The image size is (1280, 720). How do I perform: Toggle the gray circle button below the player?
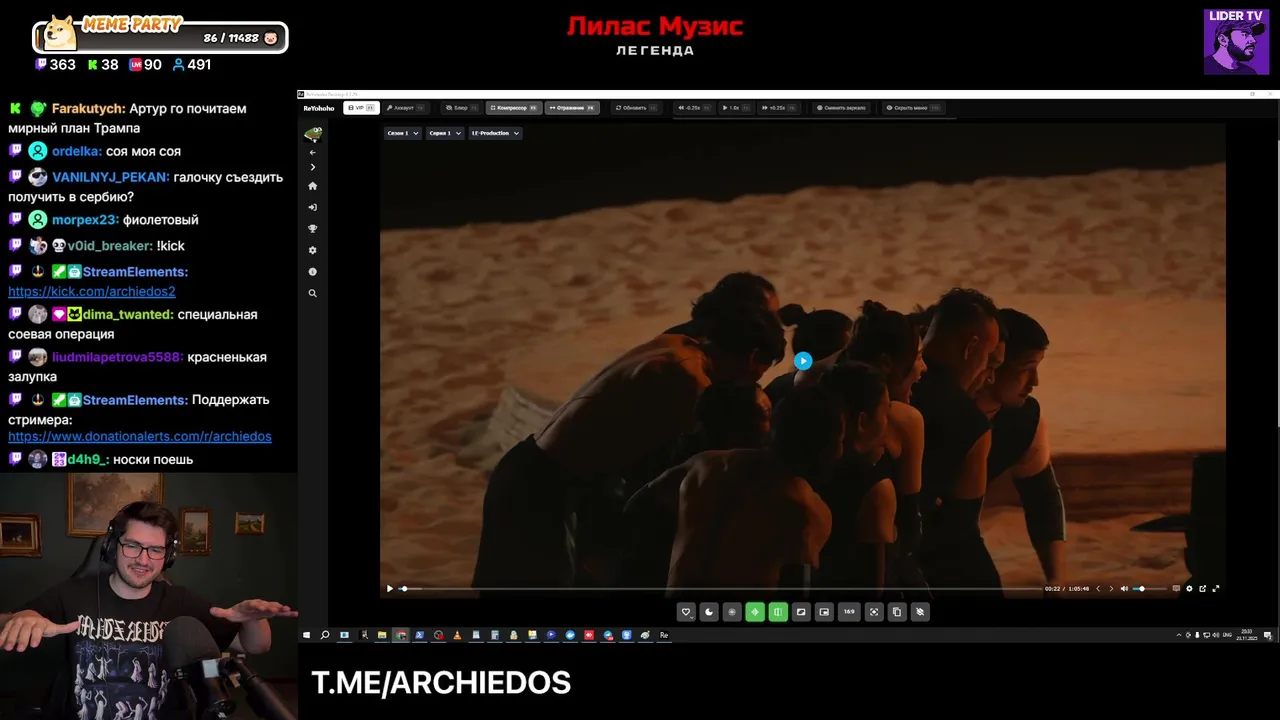point(732,612)
